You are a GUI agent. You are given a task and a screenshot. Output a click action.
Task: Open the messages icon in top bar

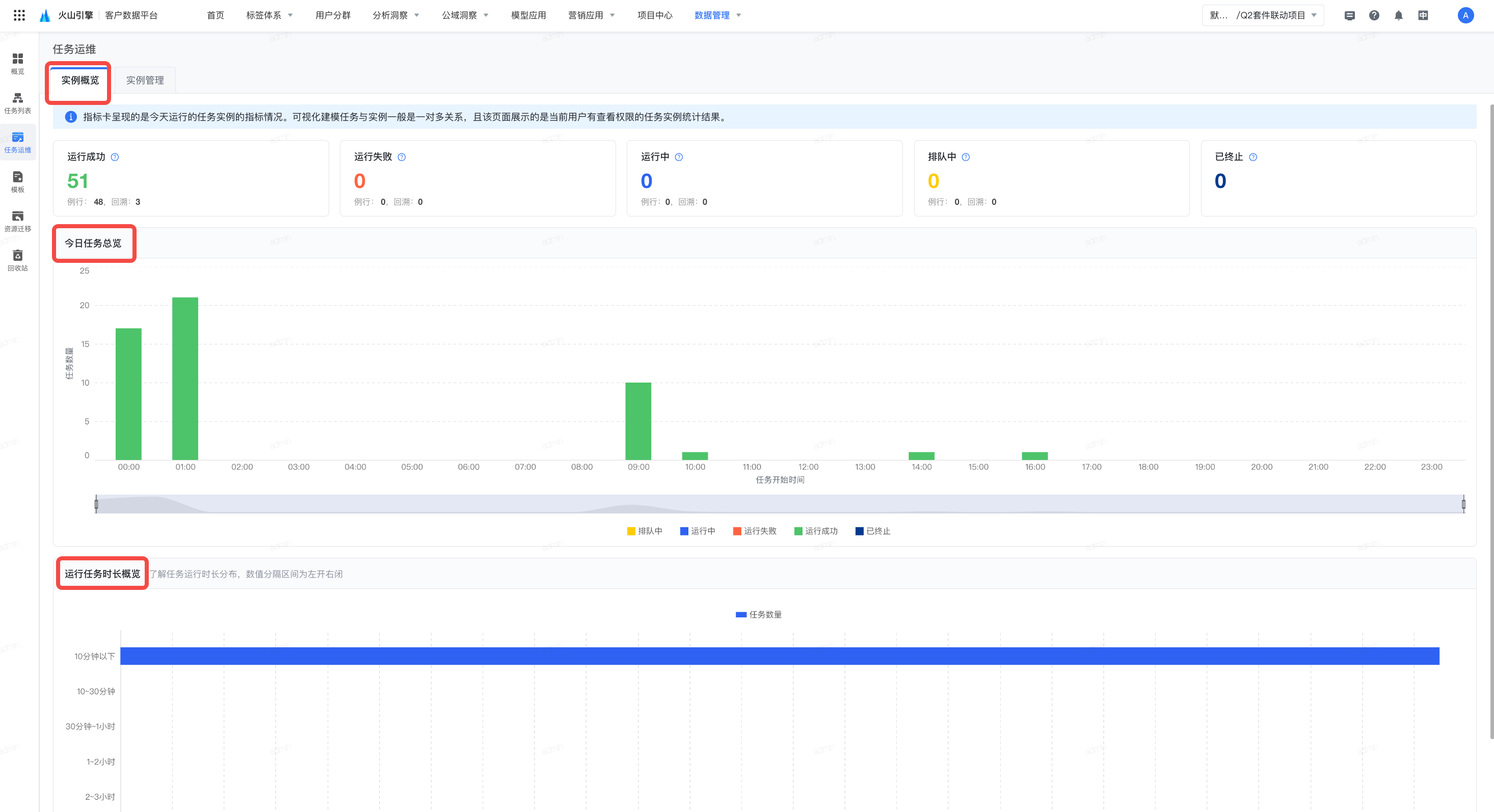pyautogui.click(x=1350, y=16)
